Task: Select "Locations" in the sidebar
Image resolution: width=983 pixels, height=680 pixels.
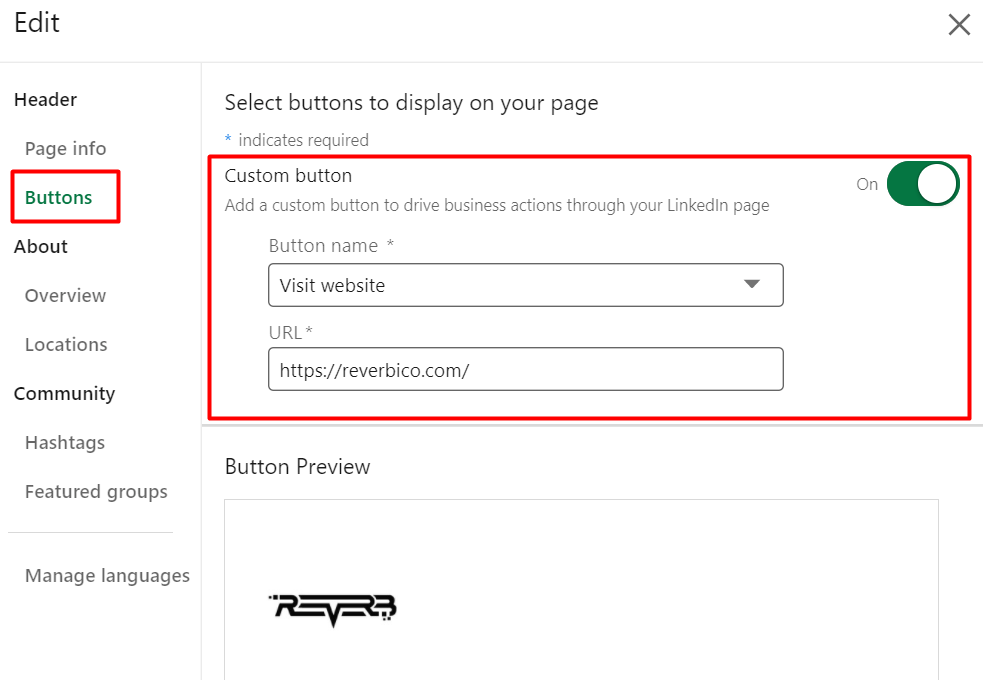Action: 65,344
